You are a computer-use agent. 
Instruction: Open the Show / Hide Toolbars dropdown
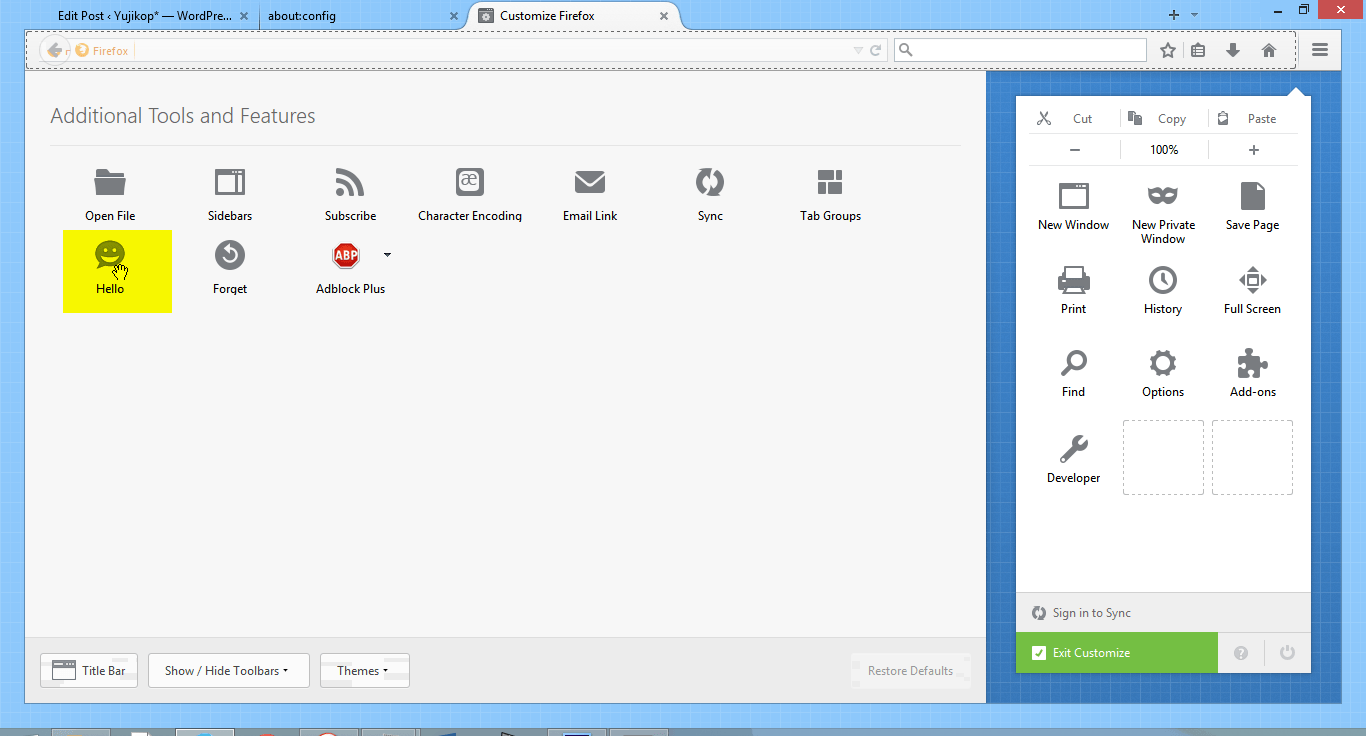coord(229,671)
